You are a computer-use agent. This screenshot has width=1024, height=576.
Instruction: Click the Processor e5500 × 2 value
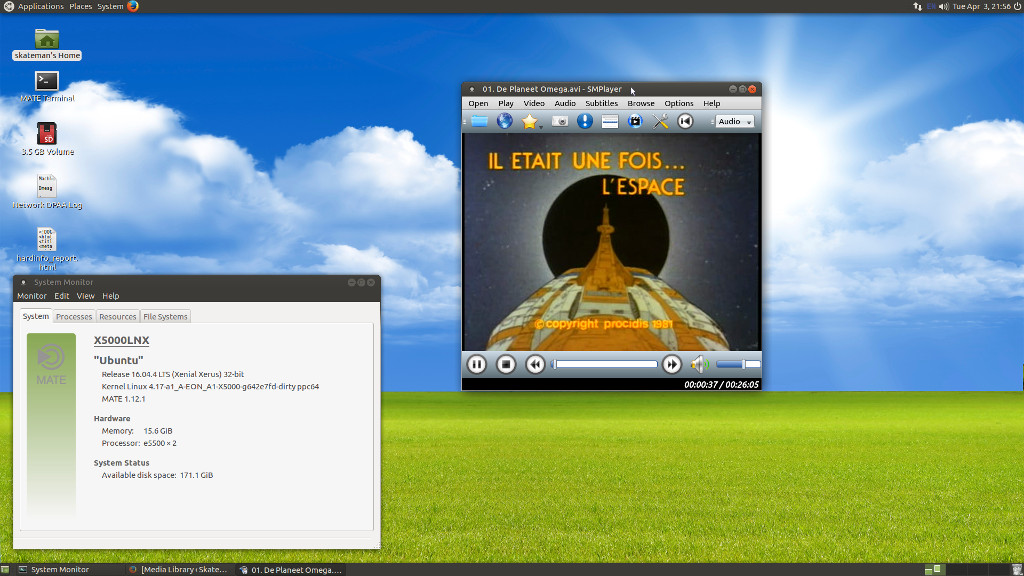point(160,443)
